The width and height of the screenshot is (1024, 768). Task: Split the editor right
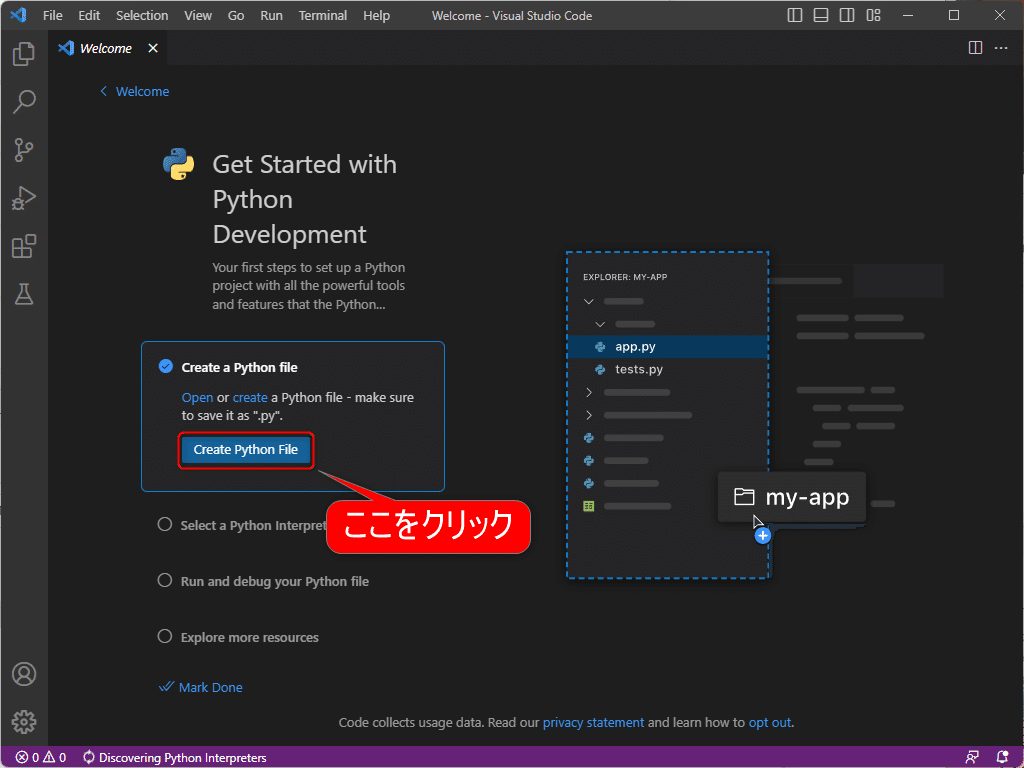coord(975,48)
